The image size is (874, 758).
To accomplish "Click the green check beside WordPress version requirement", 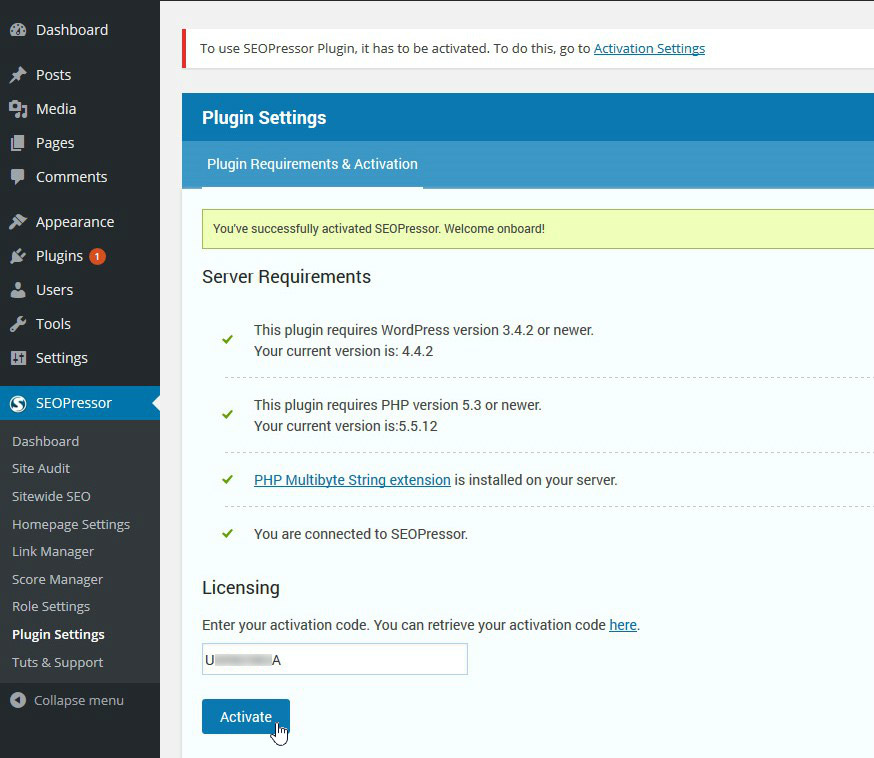I will (x=227, y=339).
